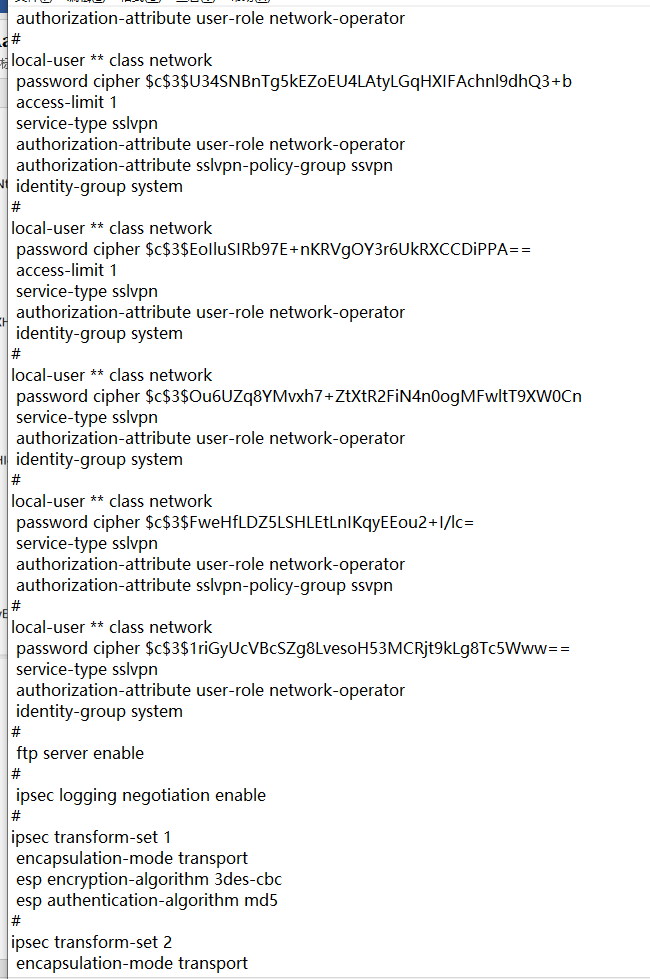The image size is (650, 979).
Task: Click "access-limit 1" below the U34S password
Action: click(66, 102)
